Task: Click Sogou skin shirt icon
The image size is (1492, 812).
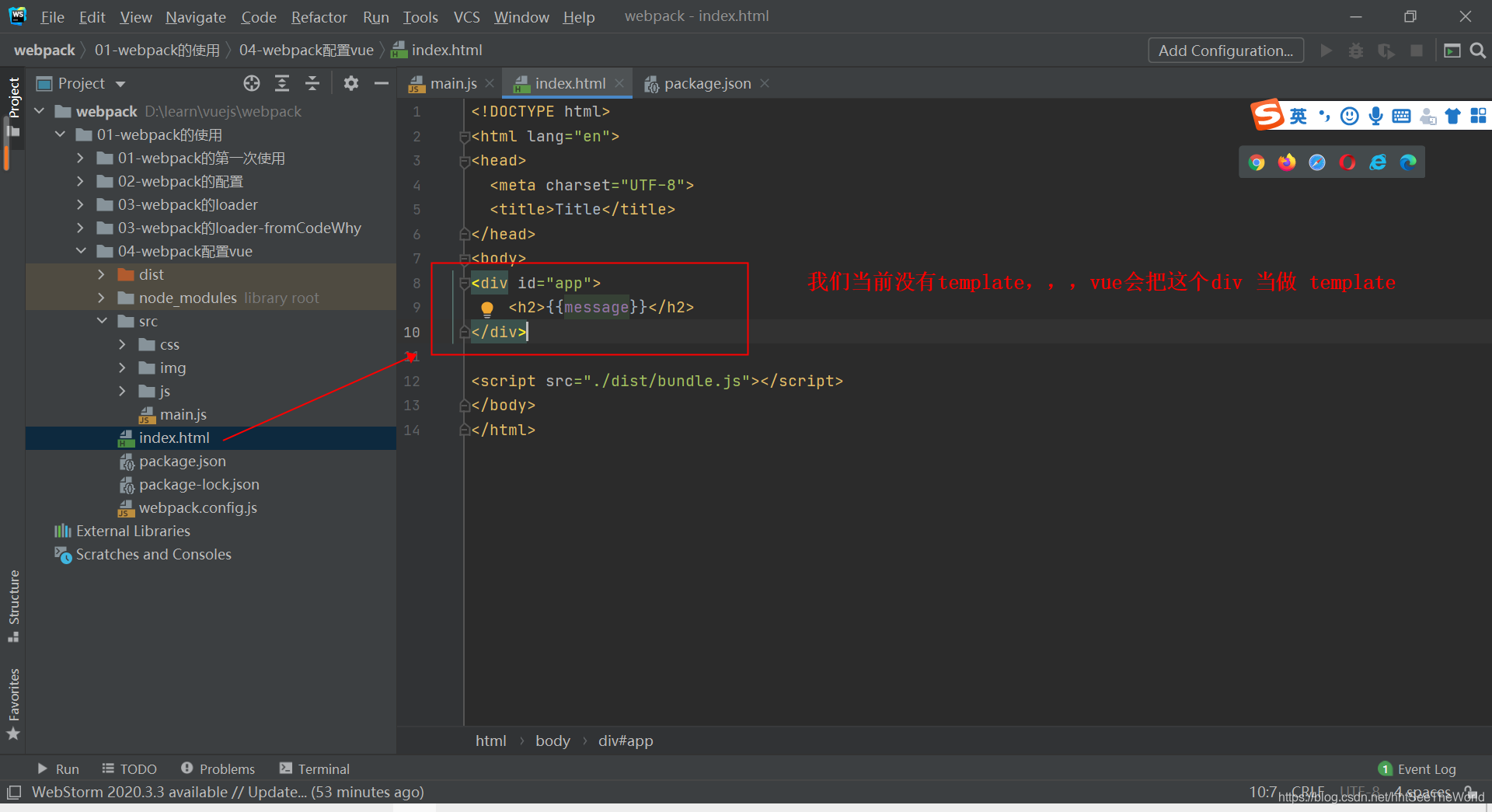Action: [1452, 116]
